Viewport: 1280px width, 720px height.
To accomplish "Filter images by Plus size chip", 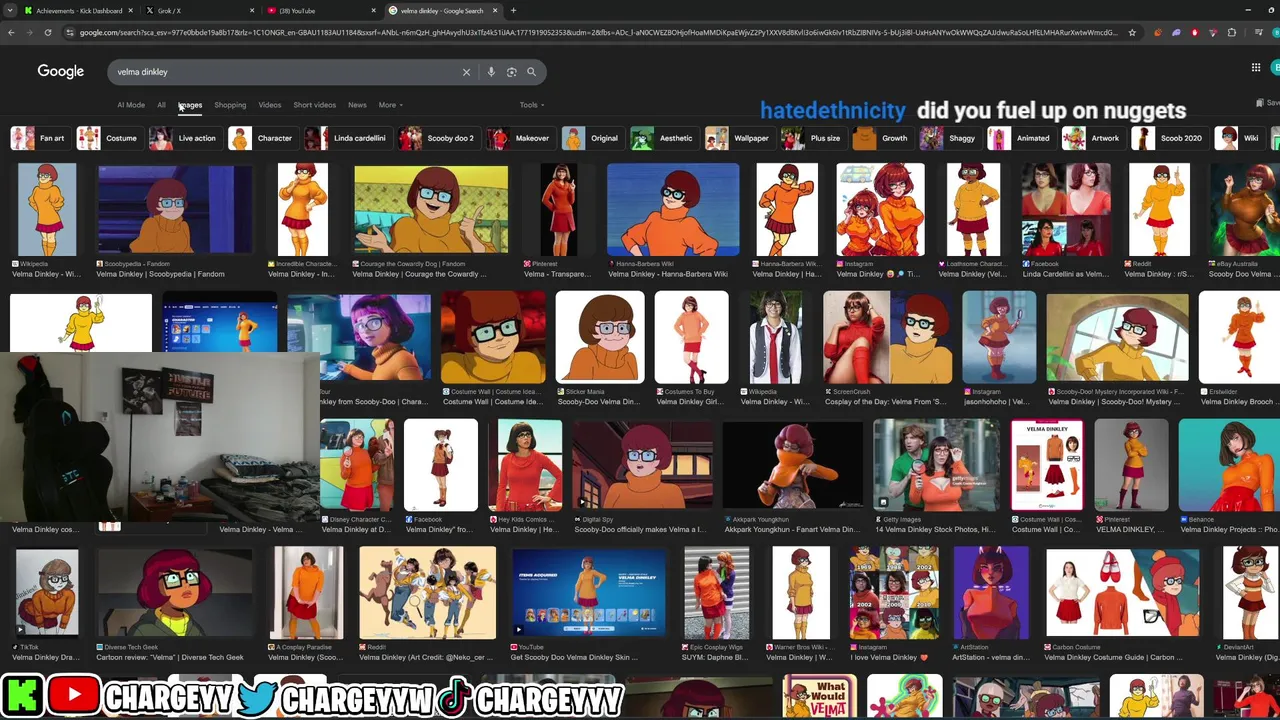I will click(x=812, y=138).
